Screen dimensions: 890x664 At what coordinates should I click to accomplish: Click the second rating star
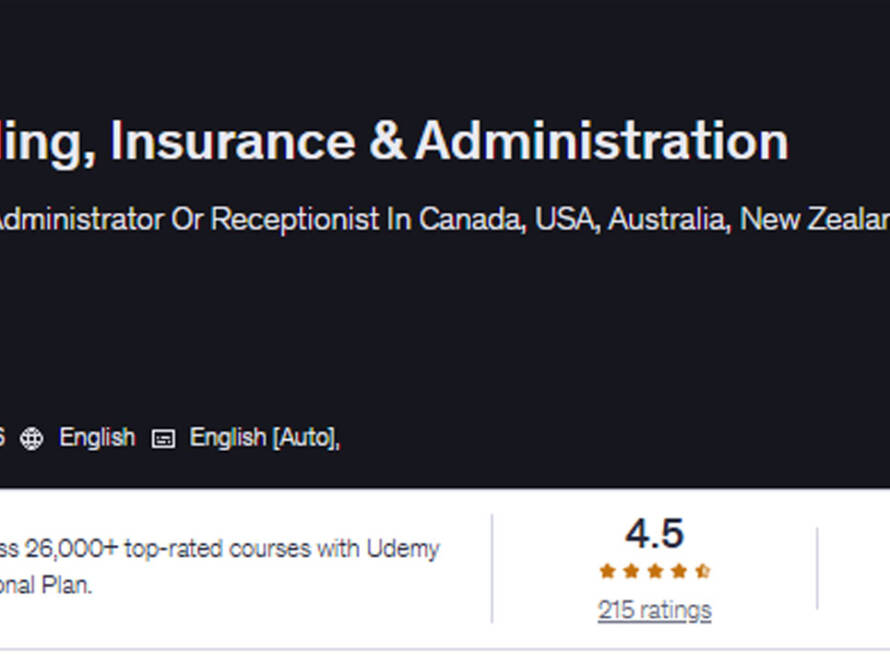631,572
